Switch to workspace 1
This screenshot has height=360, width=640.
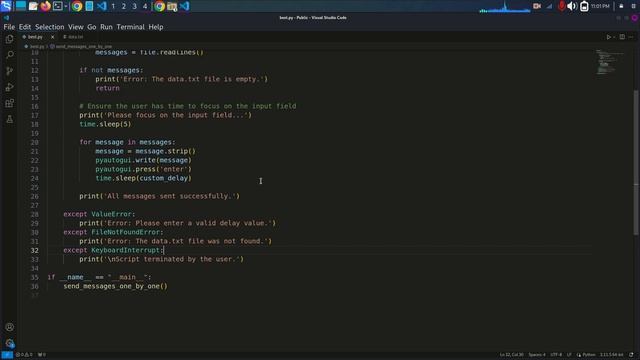point(113,6)
